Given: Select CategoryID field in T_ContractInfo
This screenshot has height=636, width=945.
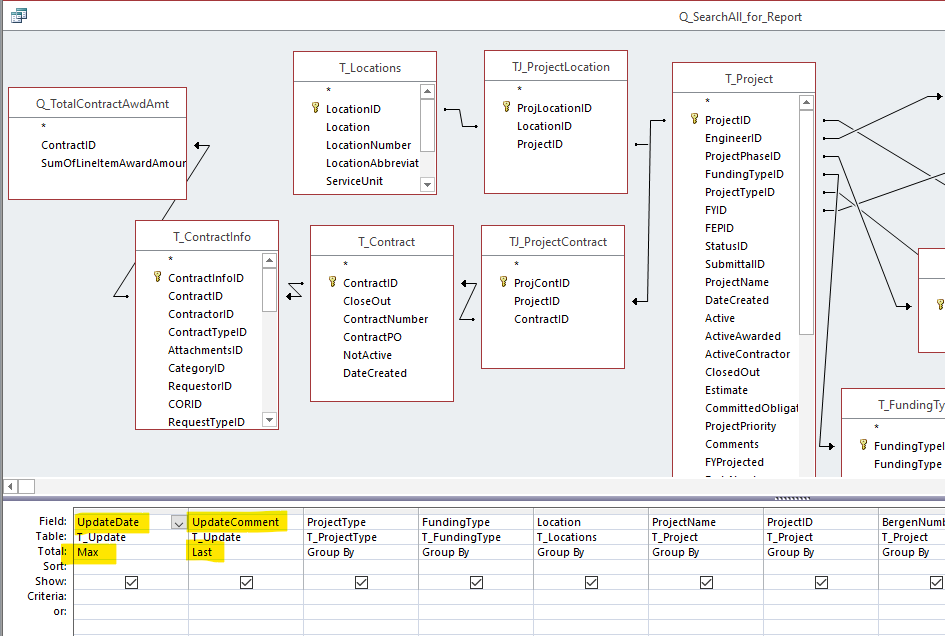Looking at the screenshot, I should [x=196, y=368].
